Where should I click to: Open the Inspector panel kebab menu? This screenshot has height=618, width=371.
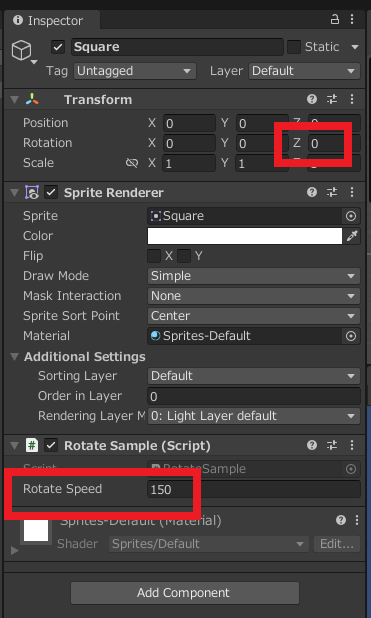352,20
